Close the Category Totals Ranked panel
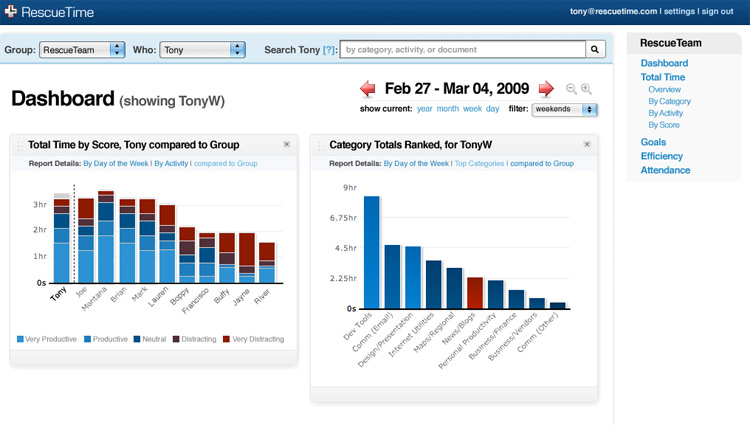Image resolution: width=750 pixels, height=425 pixels. 587,144
